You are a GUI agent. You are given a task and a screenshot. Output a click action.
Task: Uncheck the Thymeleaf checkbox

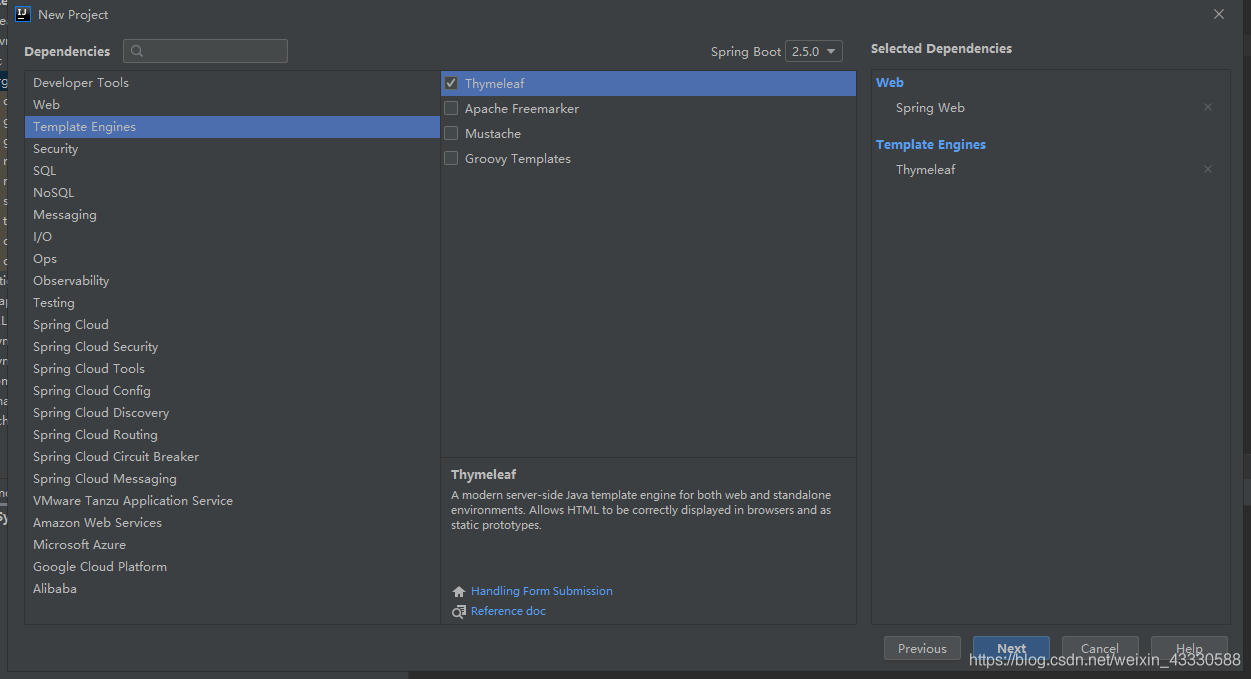tap(451, 83)
